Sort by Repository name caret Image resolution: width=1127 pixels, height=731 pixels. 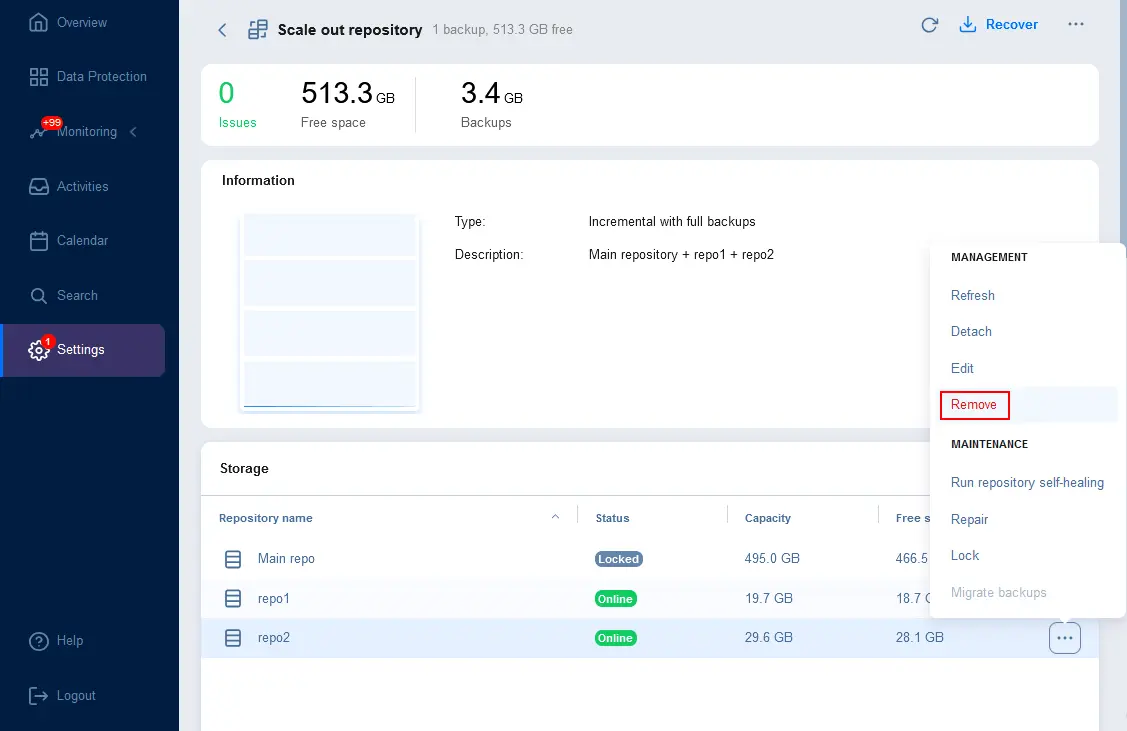coord(555,518)
